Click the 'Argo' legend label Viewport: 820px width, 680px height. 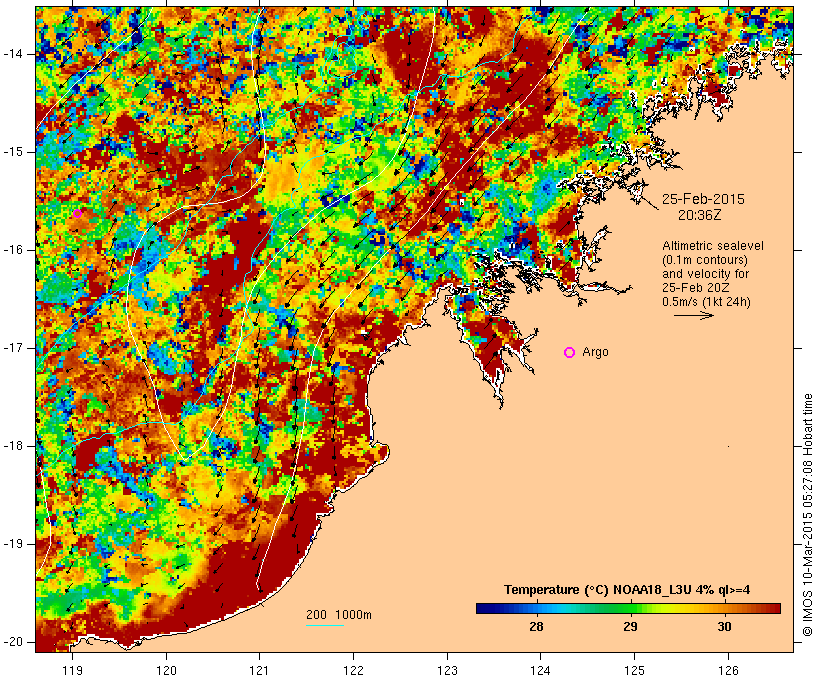click(x=596, y=352)
